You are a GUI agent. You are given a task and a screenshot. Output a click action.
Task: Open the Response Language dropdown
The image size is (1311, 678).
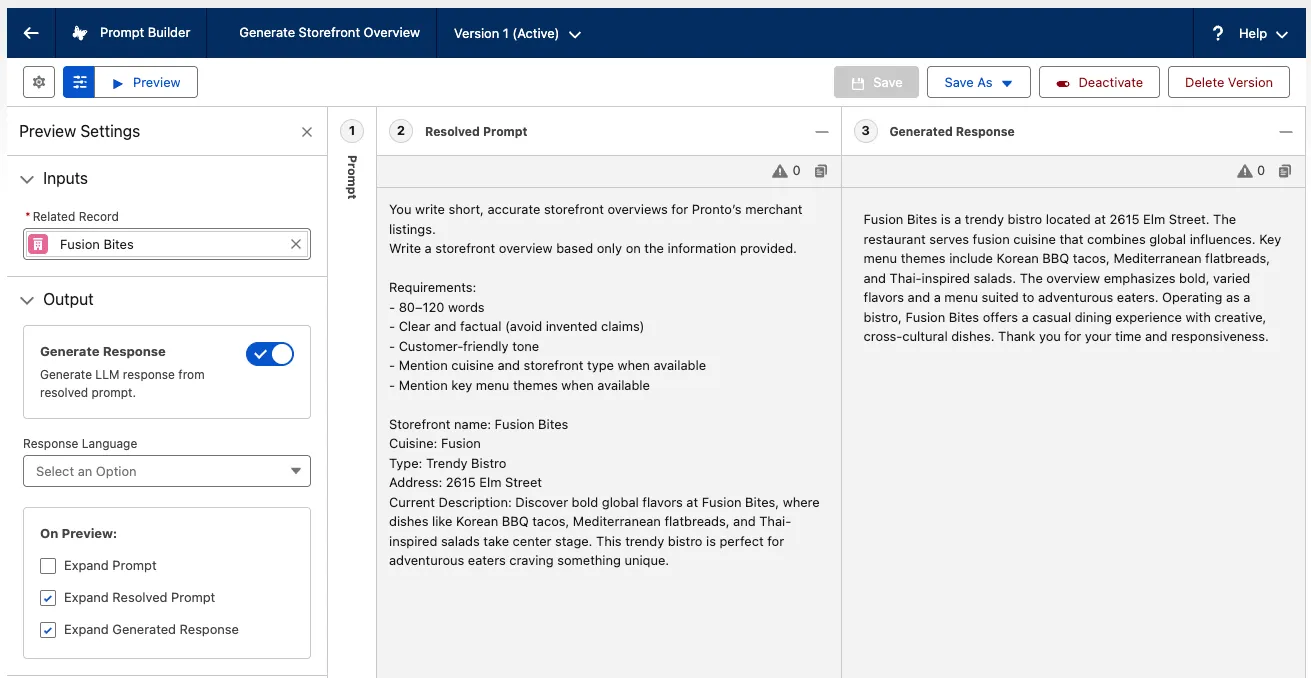tap(167, 471)
